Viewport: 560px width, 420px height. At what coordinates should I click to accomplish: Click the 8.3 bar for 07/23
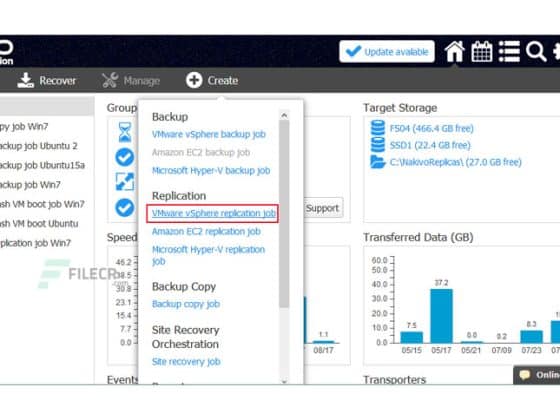531,337
